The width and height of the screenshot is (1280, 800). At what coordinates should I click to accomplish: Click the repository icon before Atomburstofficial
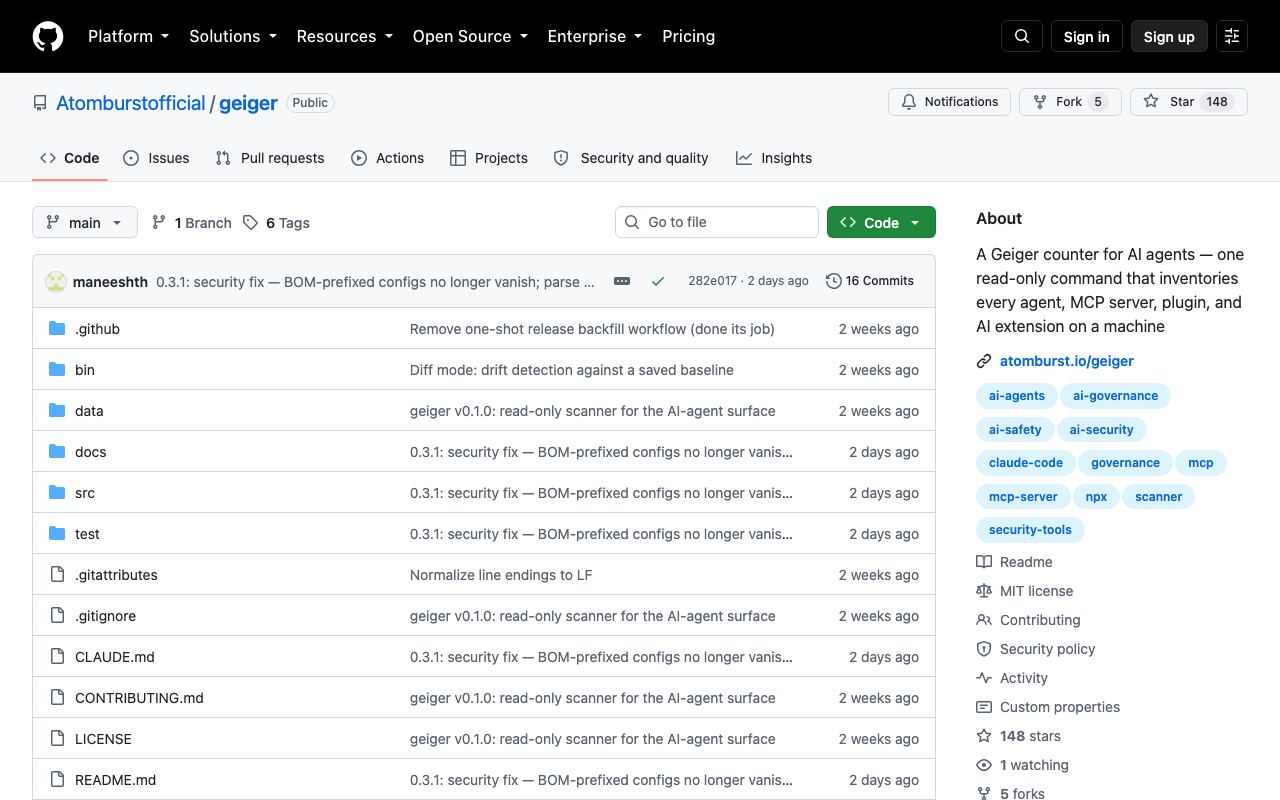pos(40,103)
